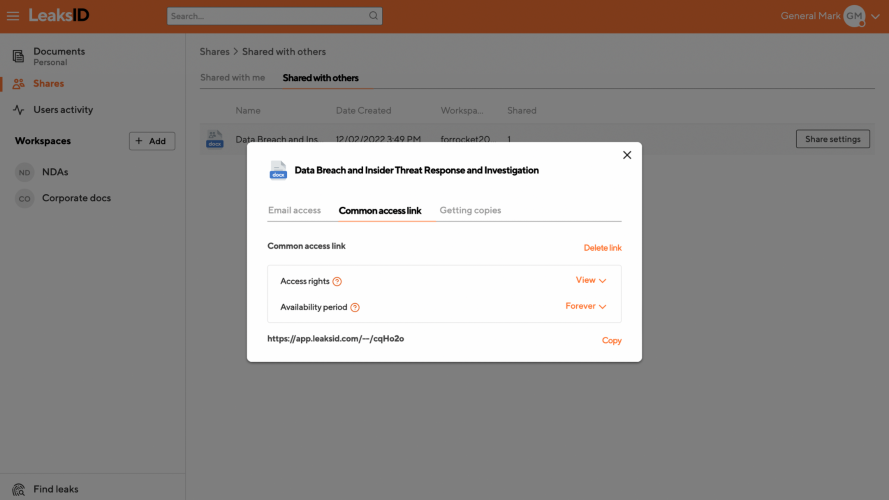Select Shares in the sidebar
889x500 pixels.
(x=48, y=83)
